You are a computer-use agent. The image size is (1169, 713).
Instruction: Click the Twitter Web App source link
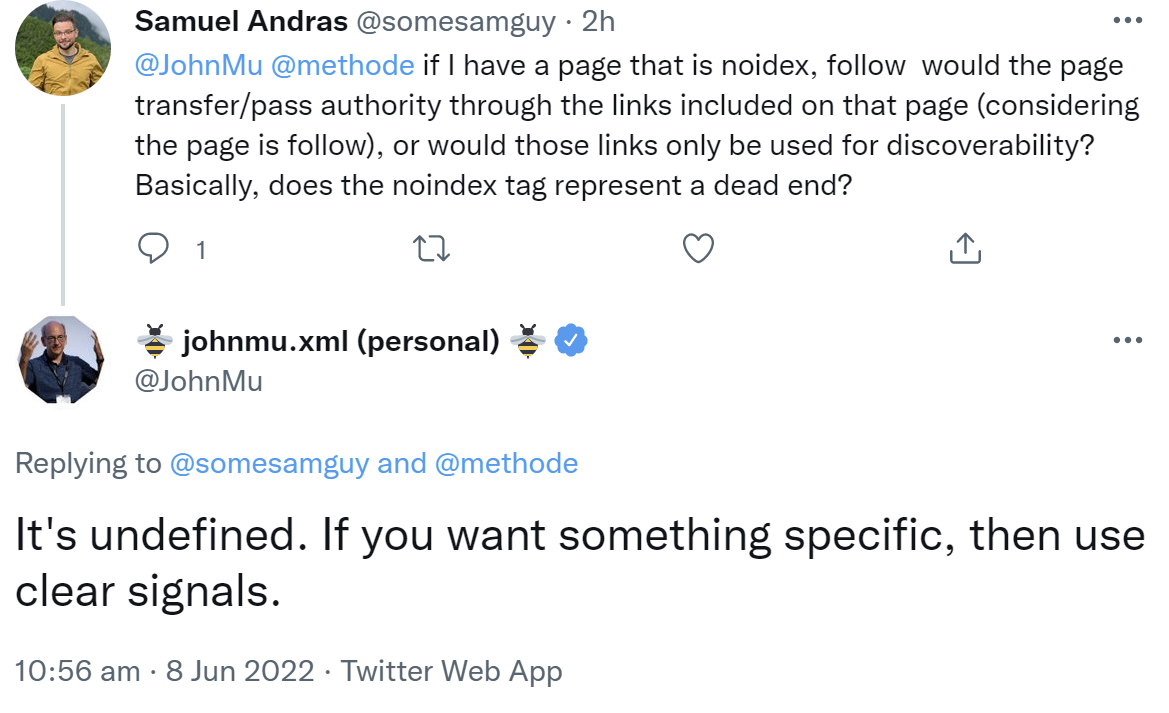[452, 671]
